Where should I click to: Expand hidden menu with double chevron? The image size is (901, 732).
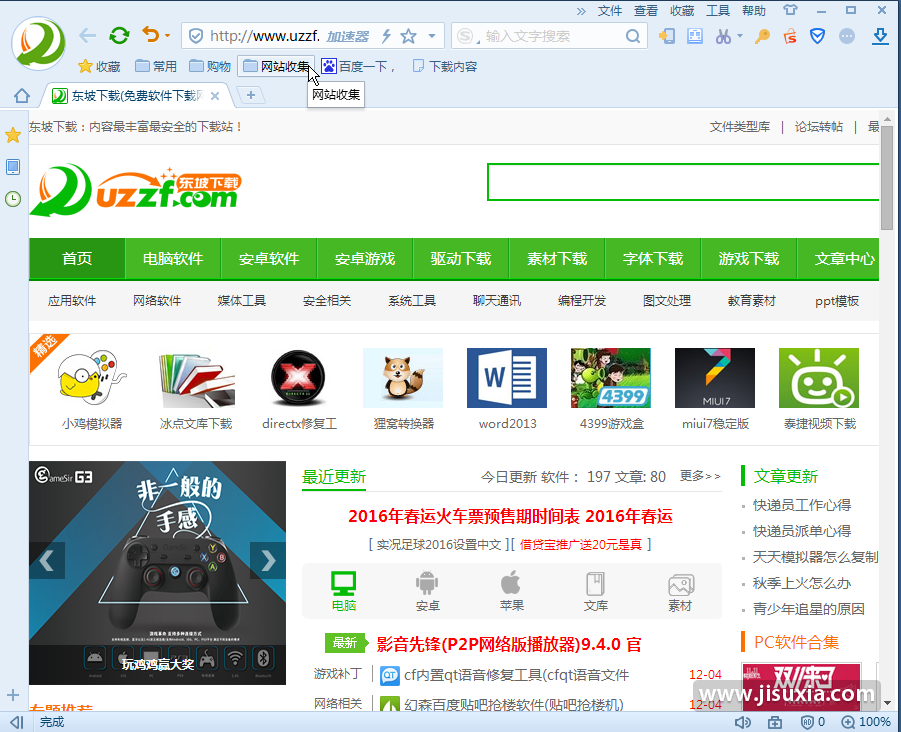point(581,10)
